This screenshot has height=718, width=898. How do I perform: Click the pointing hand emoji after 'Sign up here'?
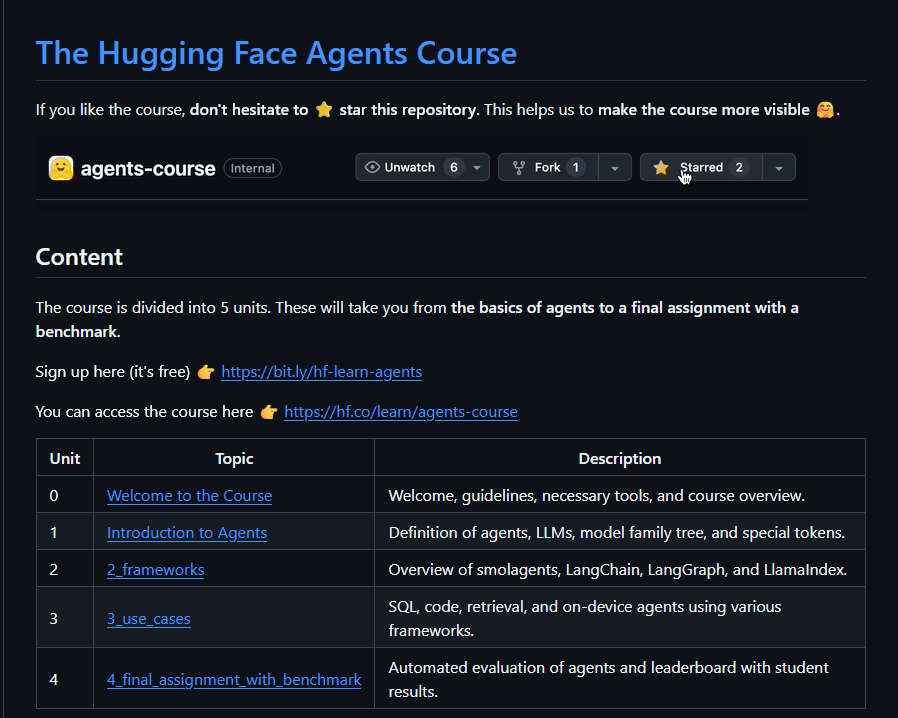tap(206, 372)
